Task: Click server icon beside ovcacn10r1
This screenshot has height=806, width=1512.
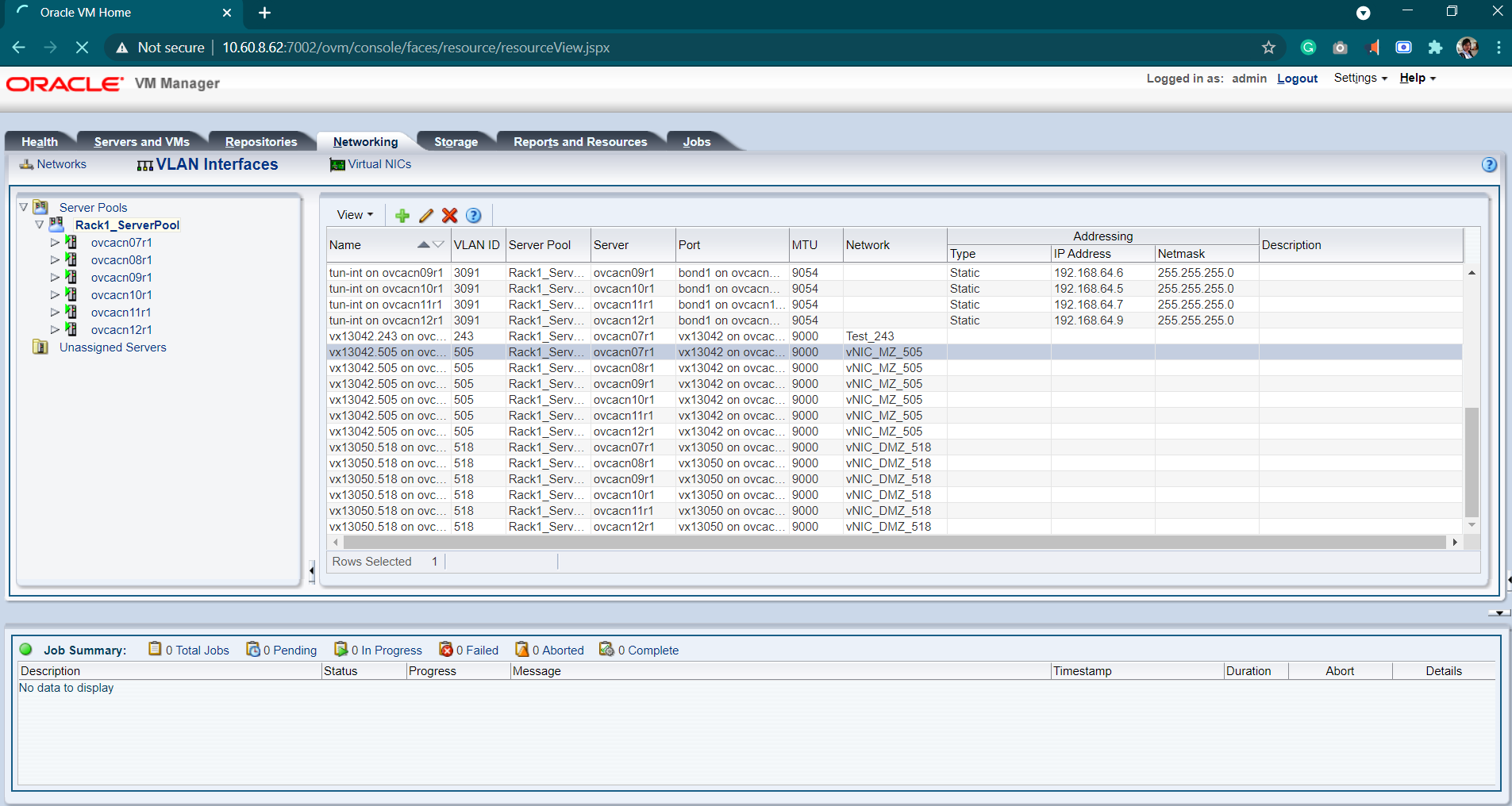Action: (x=71, y=294)
